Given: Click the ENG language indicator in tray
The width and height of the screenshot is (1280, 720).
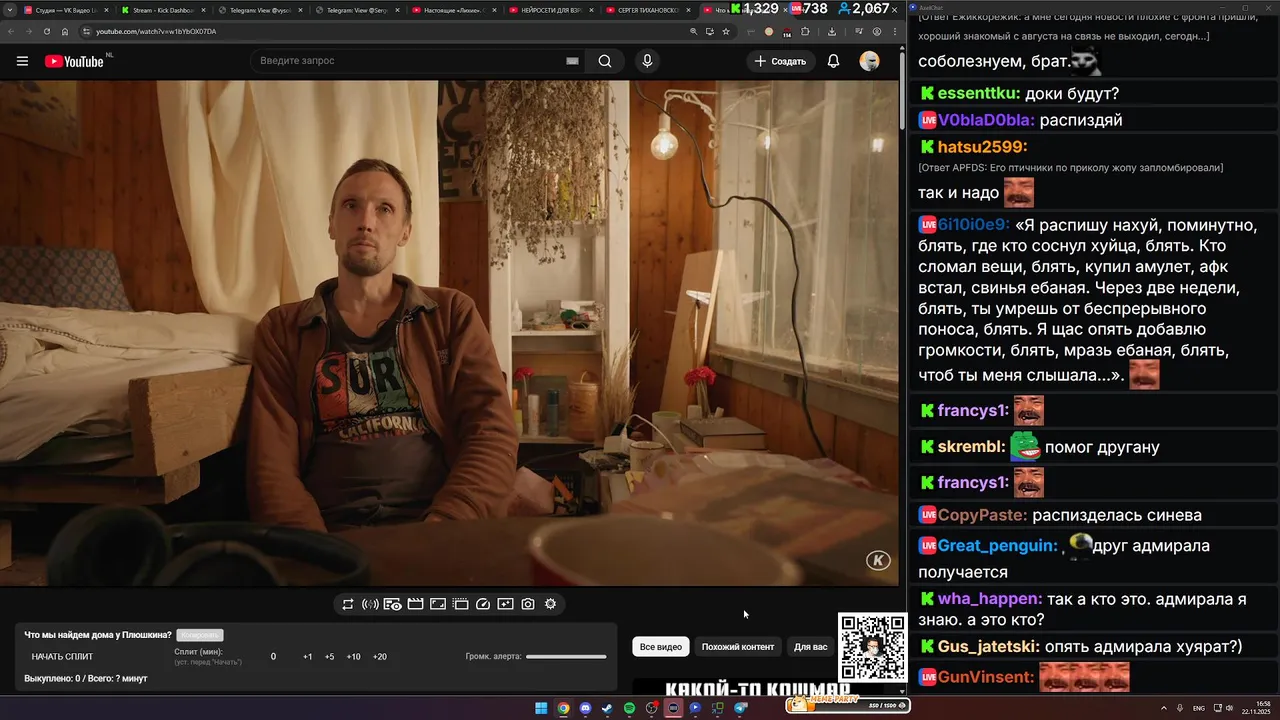Looking at the screenshot, I should (1199, 708).
